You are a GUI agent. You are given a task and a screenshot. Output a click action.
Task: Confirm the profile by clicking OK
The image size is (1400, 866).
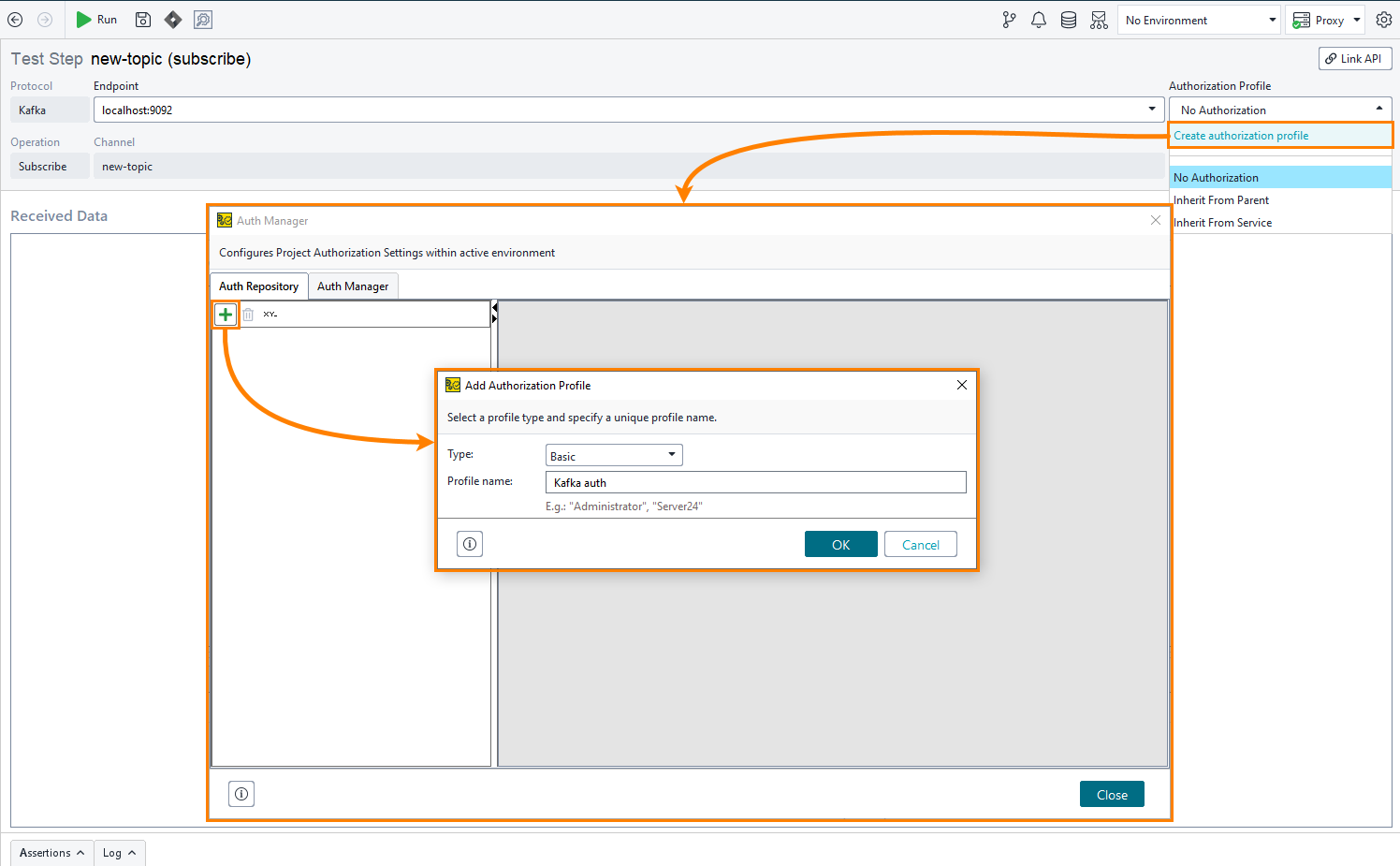[839, 543]
